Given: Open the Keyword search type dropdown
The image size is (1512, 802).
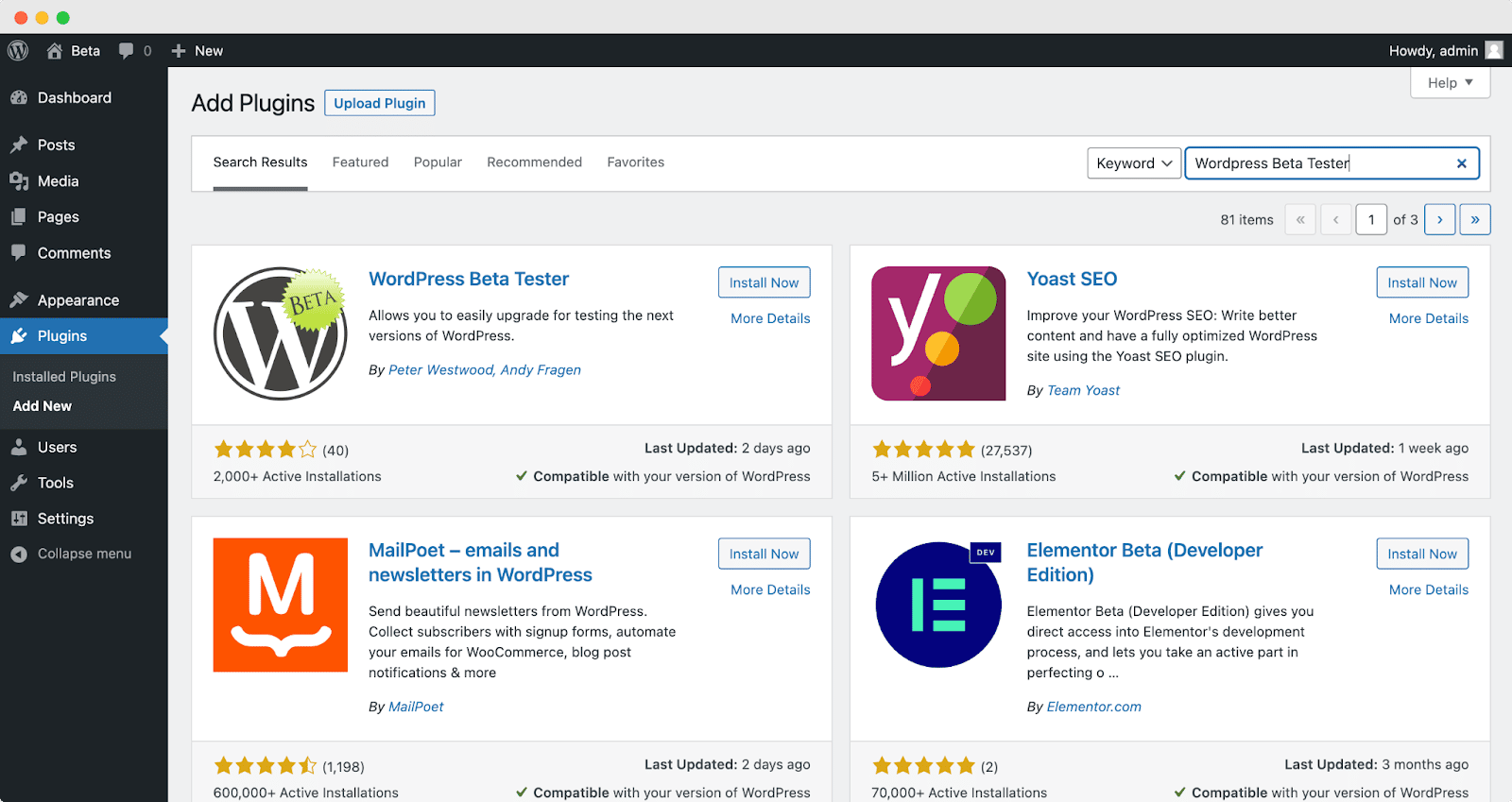Looking at the screenshot, I should 1134,163.
